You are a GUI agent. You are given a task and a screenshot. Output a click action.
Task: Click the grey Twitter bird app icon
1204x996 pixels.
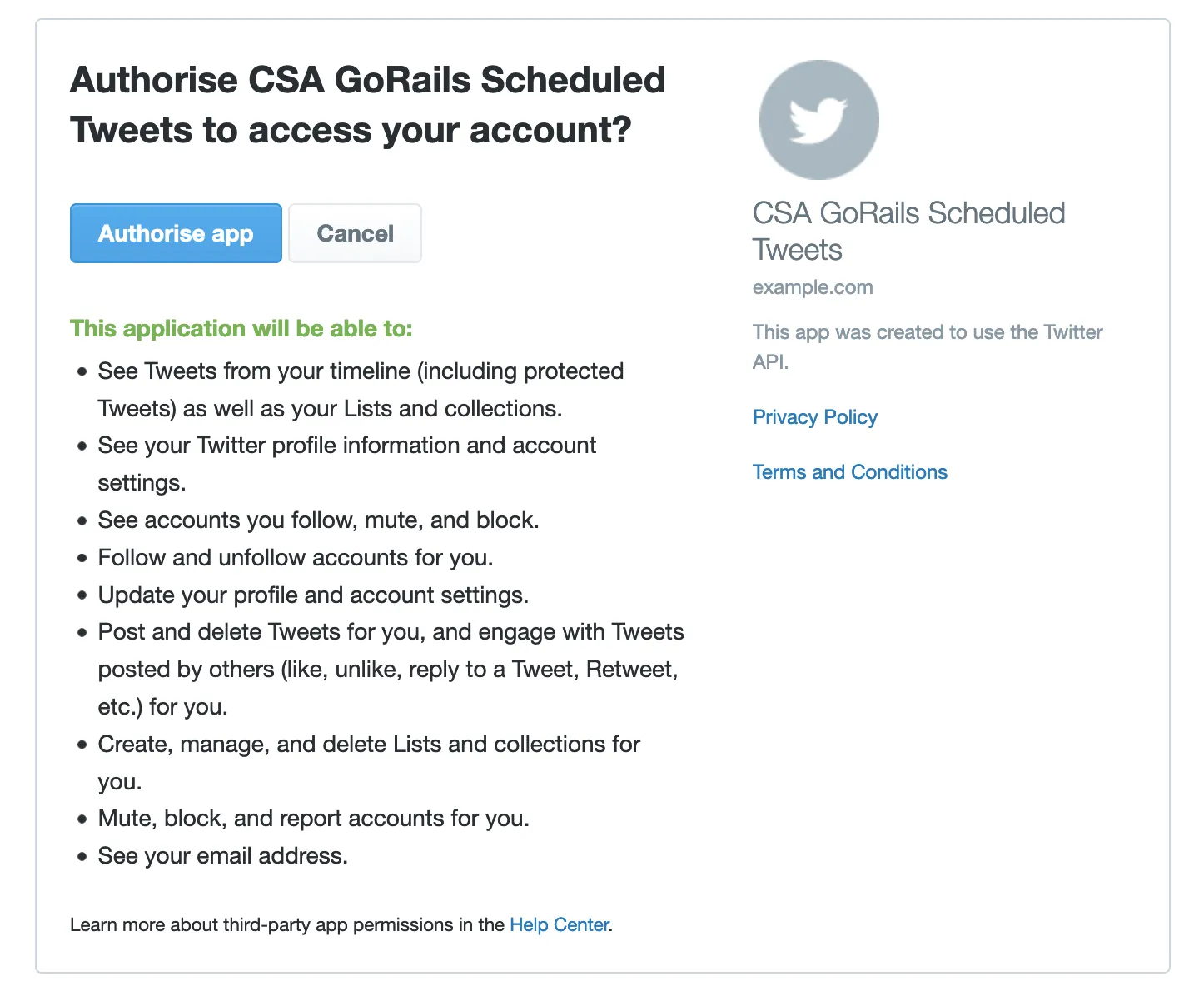tap(818, 120)
